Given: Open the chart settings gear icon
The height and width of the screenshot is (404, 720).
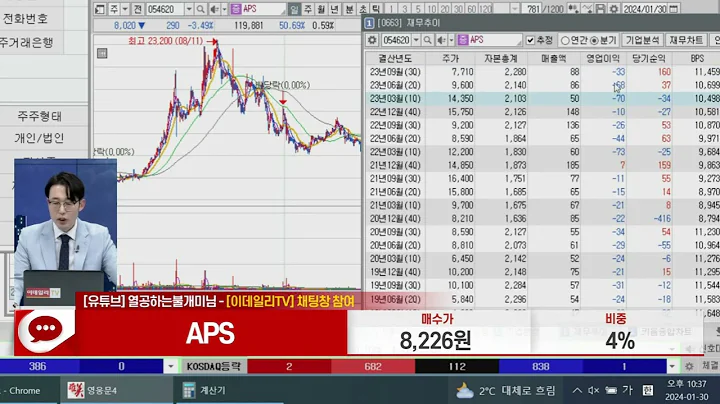Looking at the screenshot, I should pos(614,9).
